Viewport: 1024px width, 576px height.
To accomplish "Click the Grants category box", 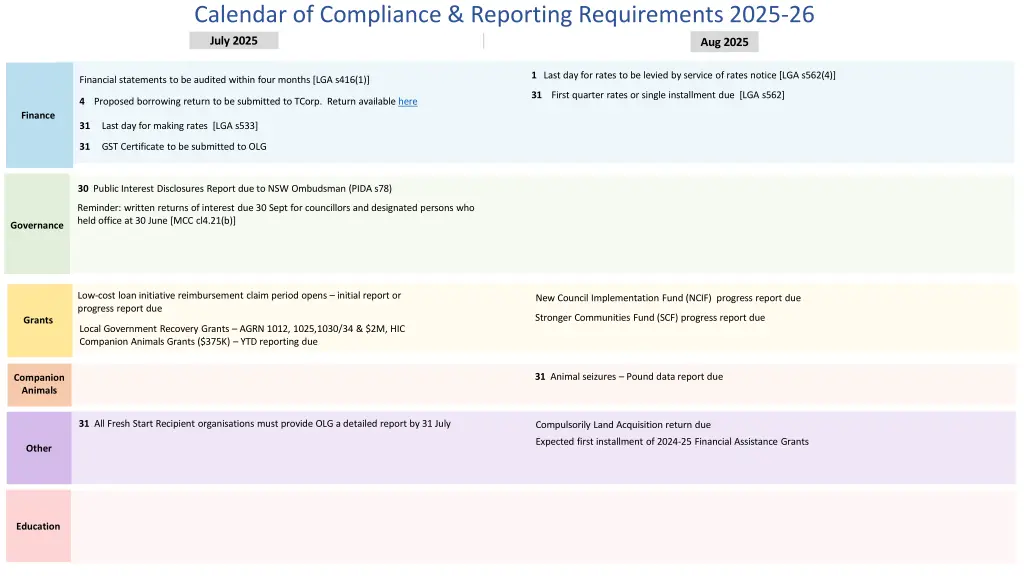I will point(38,320).
